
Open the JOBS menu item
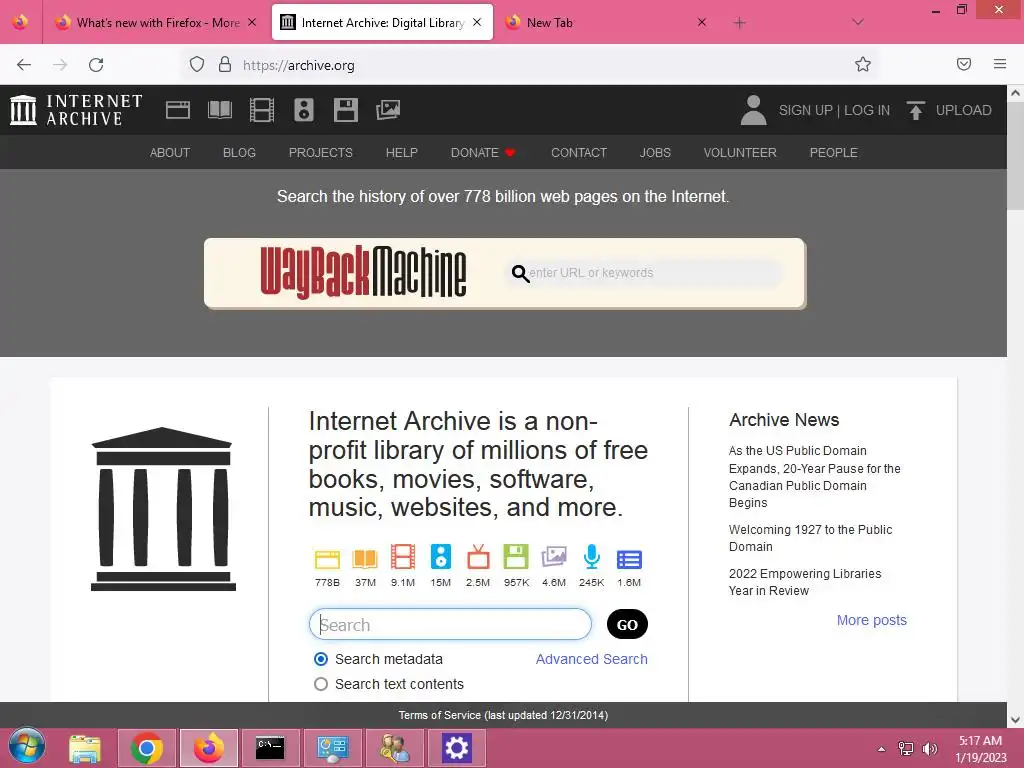[x=655, y=152]
